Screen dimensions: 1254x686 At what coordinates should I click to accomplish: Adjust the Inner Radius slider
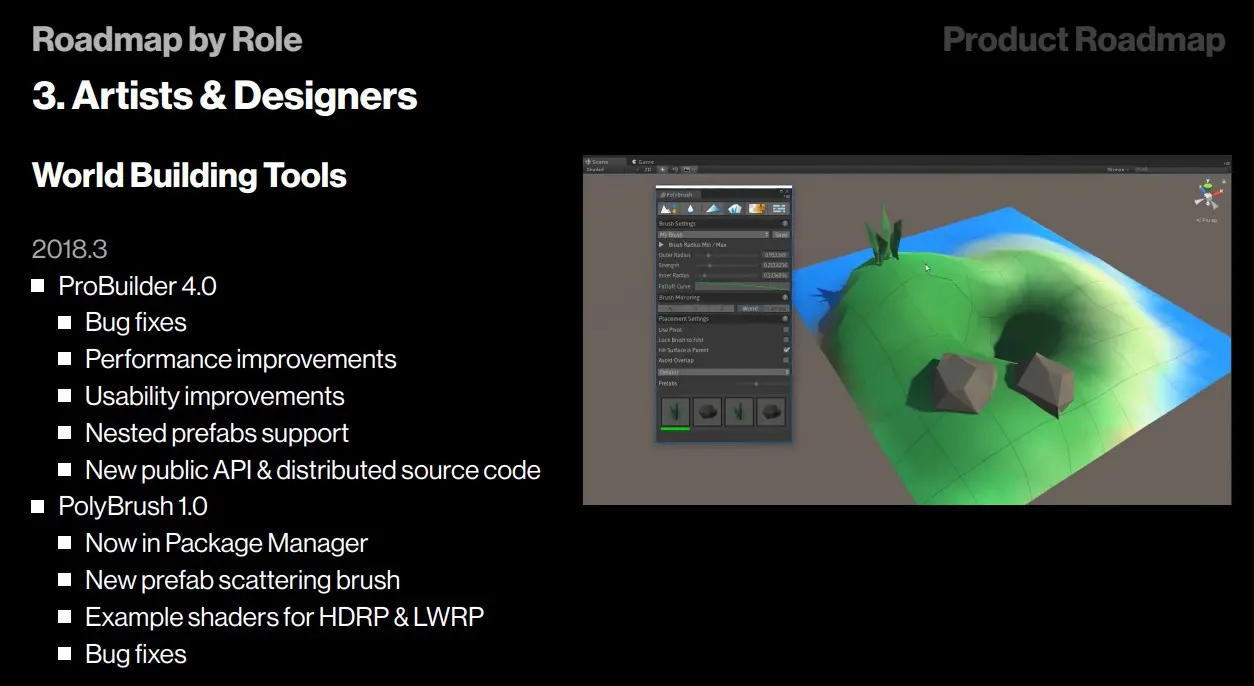(727, 275)
